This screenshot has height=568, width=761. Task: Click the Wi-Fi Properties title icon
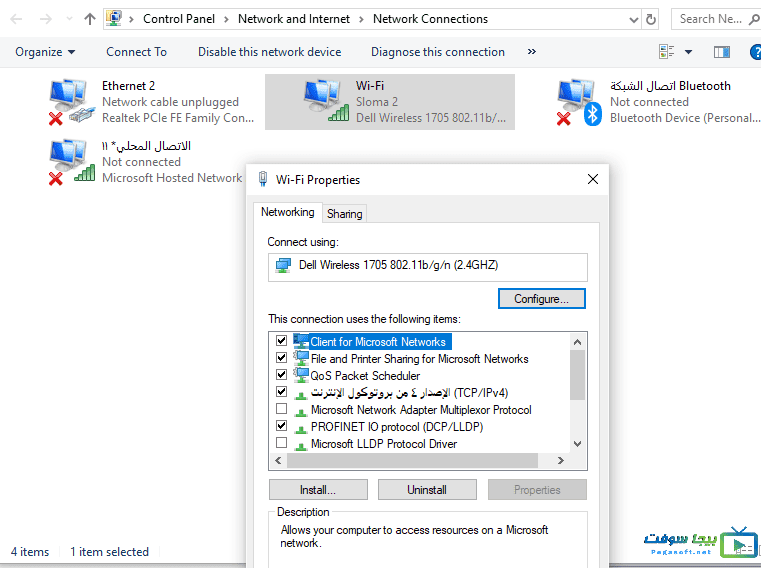[263, 179]
